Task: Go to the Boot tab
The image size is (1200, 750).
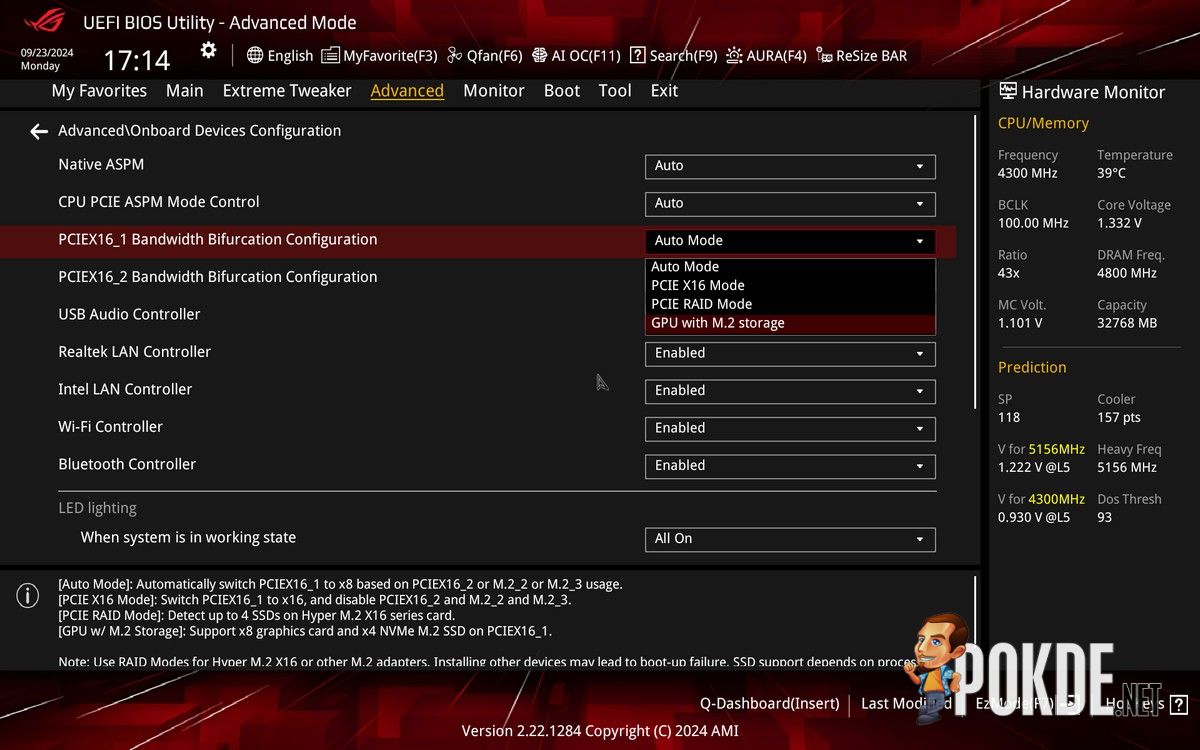Action: [562, 90]
